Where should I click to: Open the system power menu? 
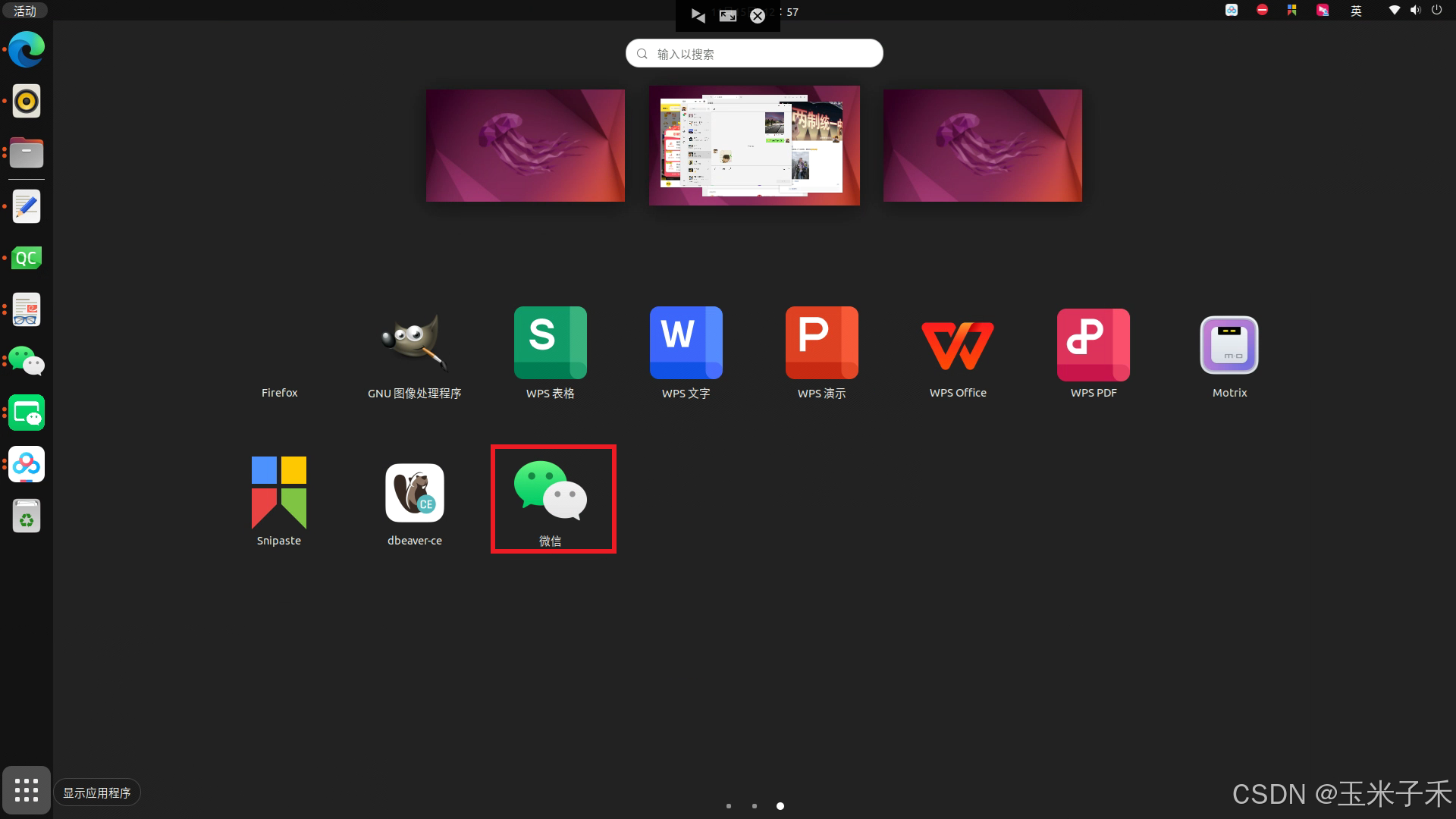coord(1436,11)
